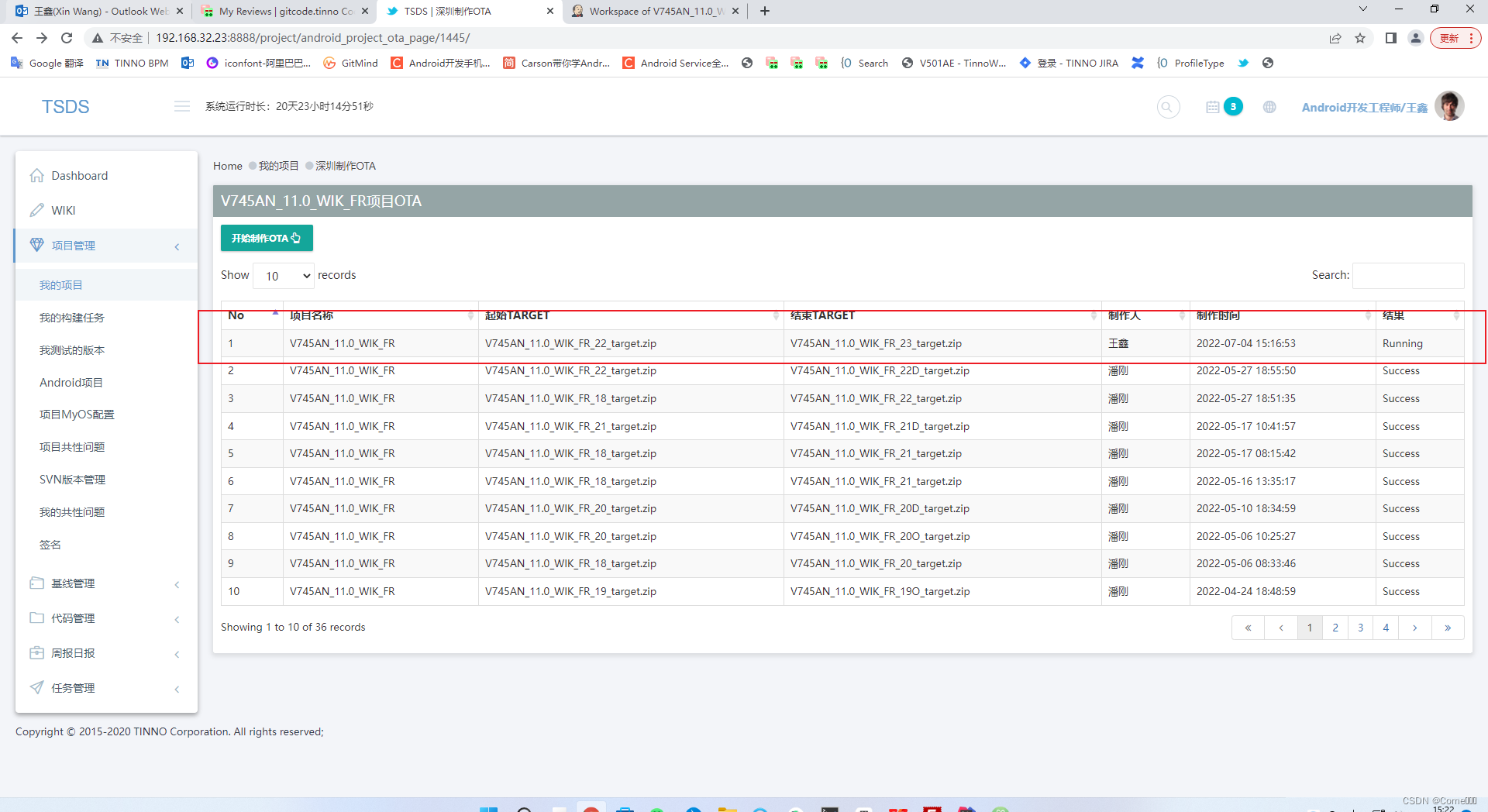Screen dimensions: 1488x812
Task: Open WIKI in the sidebar
Action: coord(106,211)
